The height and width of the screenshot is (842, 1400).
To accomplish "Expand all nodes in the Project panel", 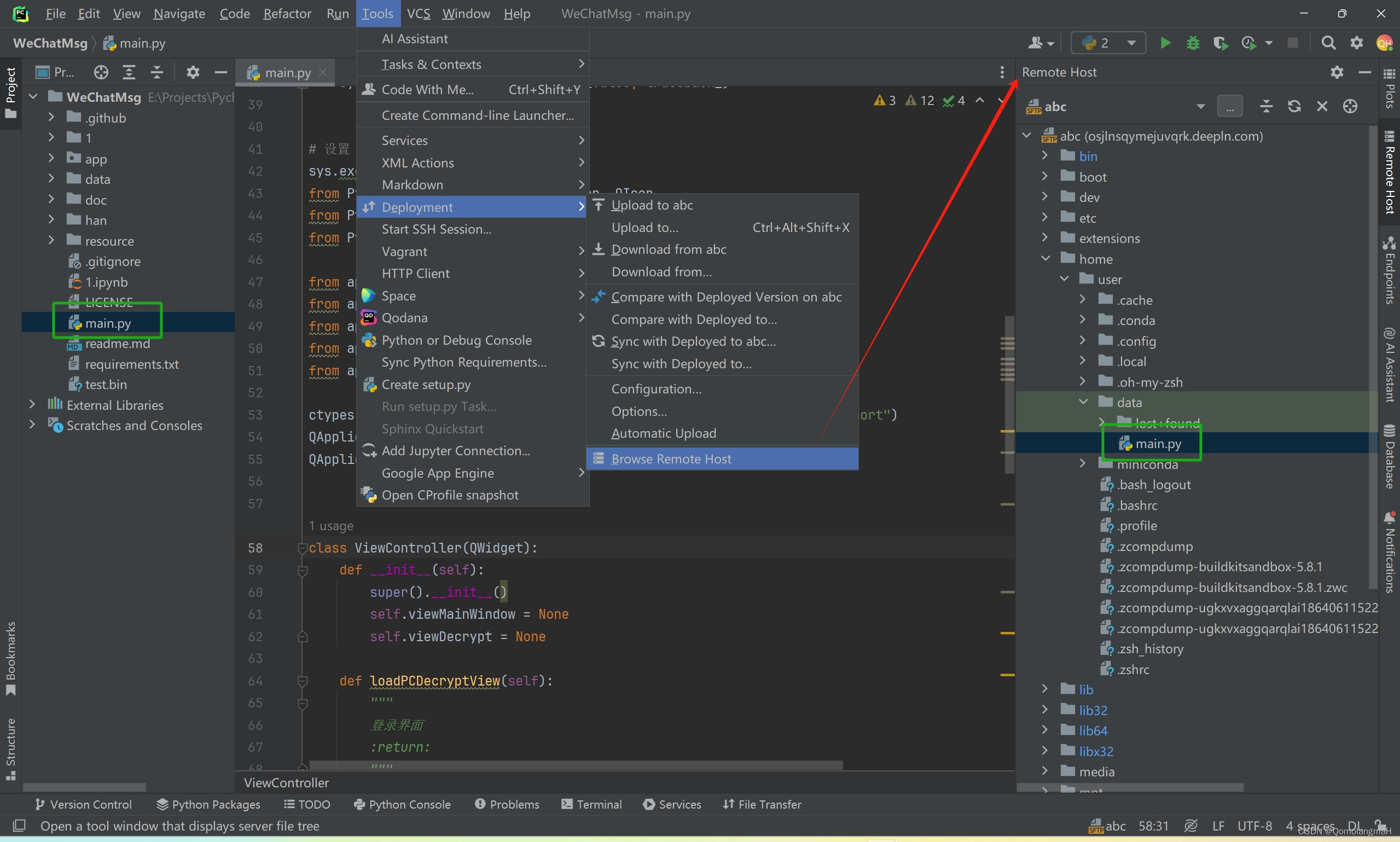I will point(129,72).
